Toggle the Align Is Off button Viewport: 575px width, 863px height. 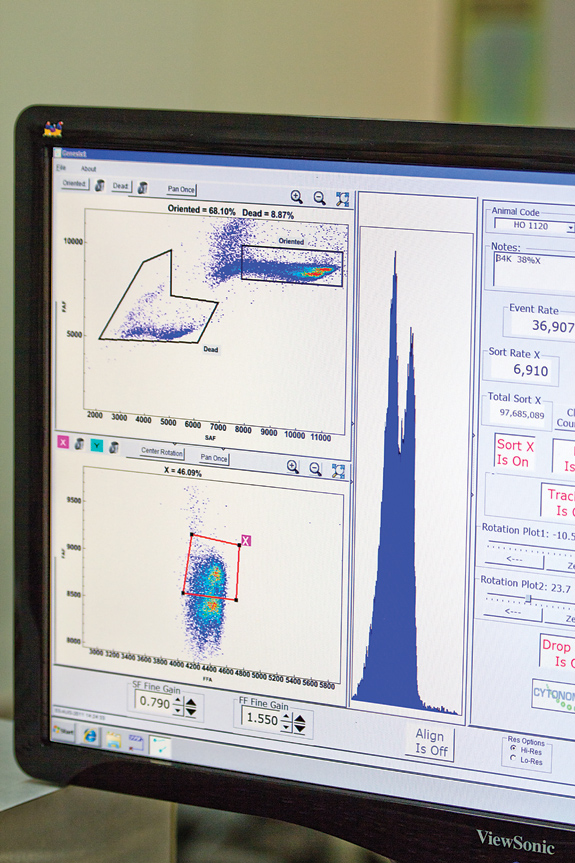431,742
